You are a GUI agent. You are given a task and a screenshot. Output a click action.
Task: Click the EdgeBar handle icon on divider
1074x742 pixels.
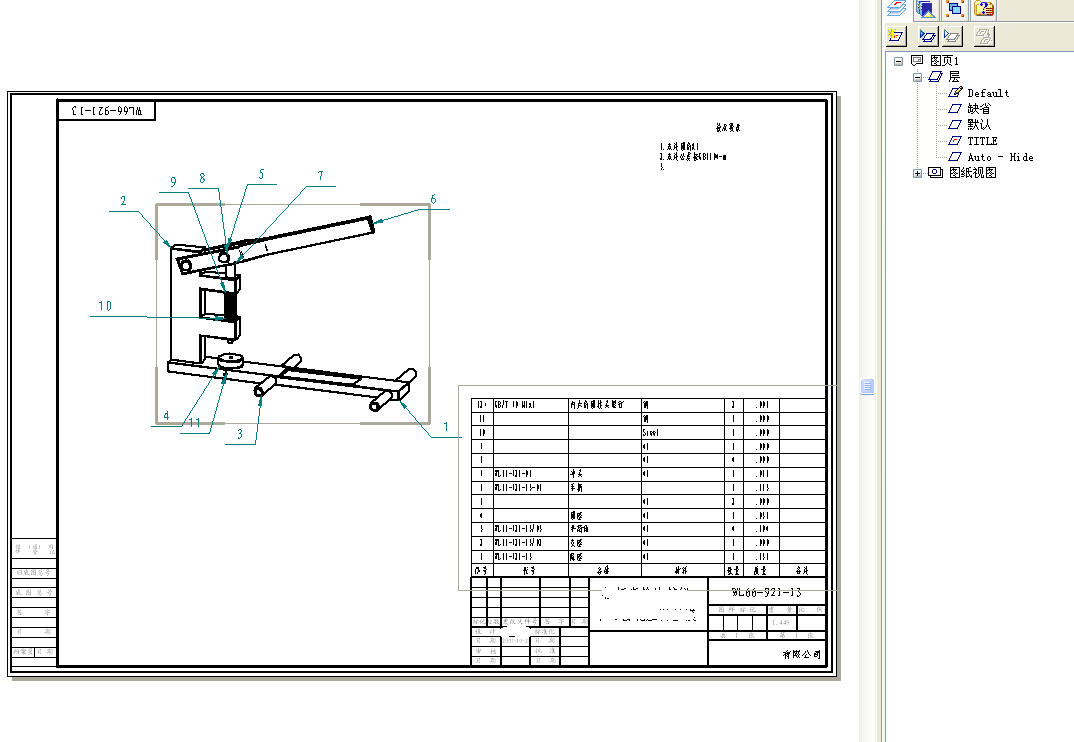coord(867,387)
